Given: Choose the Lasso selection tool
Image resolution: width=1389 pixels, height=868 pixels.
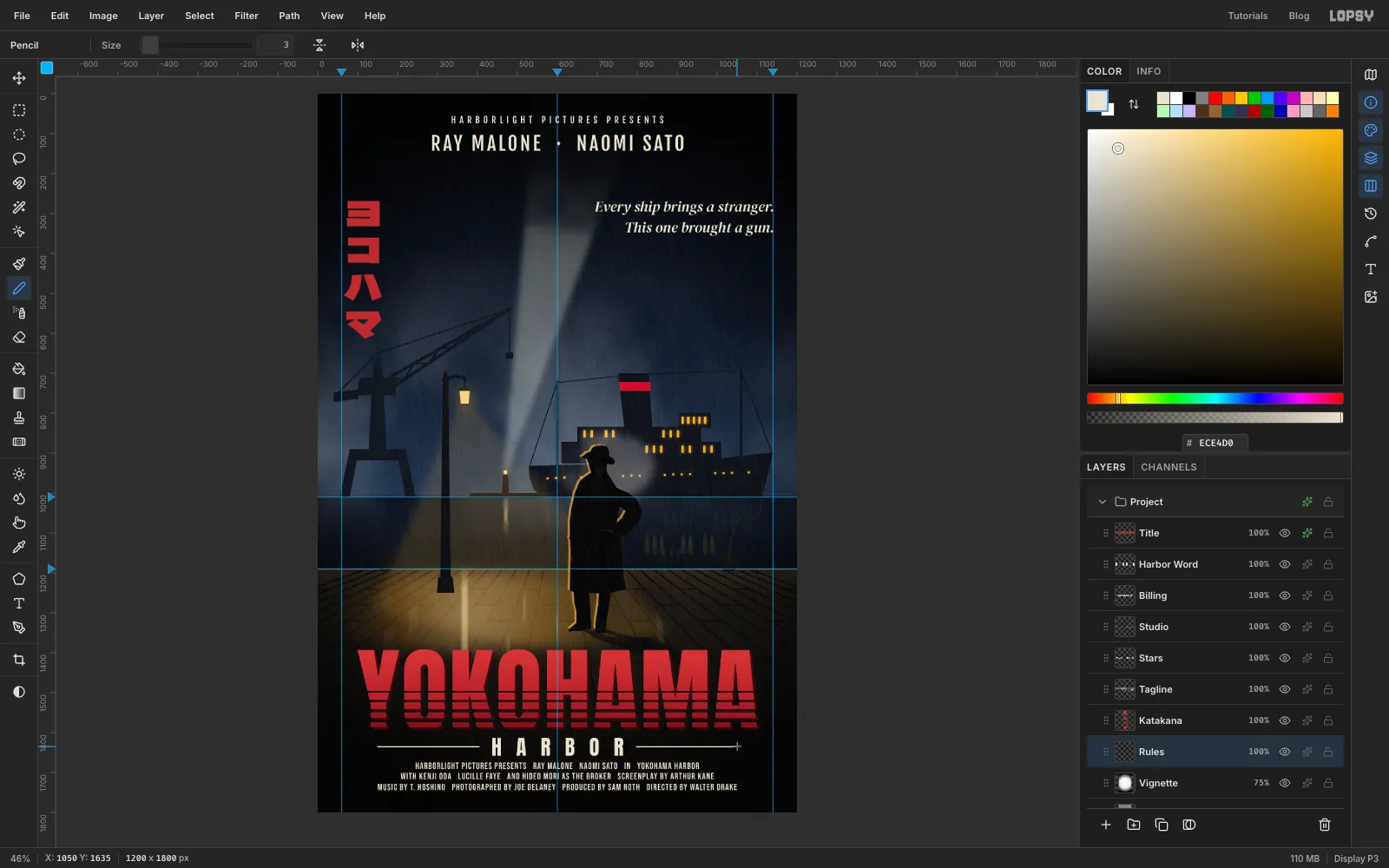Looking at the screenshot, I should click(19, 159).
